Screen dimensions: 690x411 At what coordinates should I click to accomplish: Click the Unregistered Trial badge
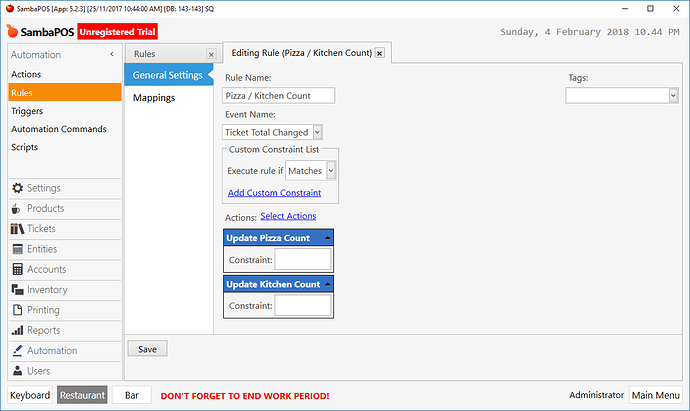coord(117,32)
